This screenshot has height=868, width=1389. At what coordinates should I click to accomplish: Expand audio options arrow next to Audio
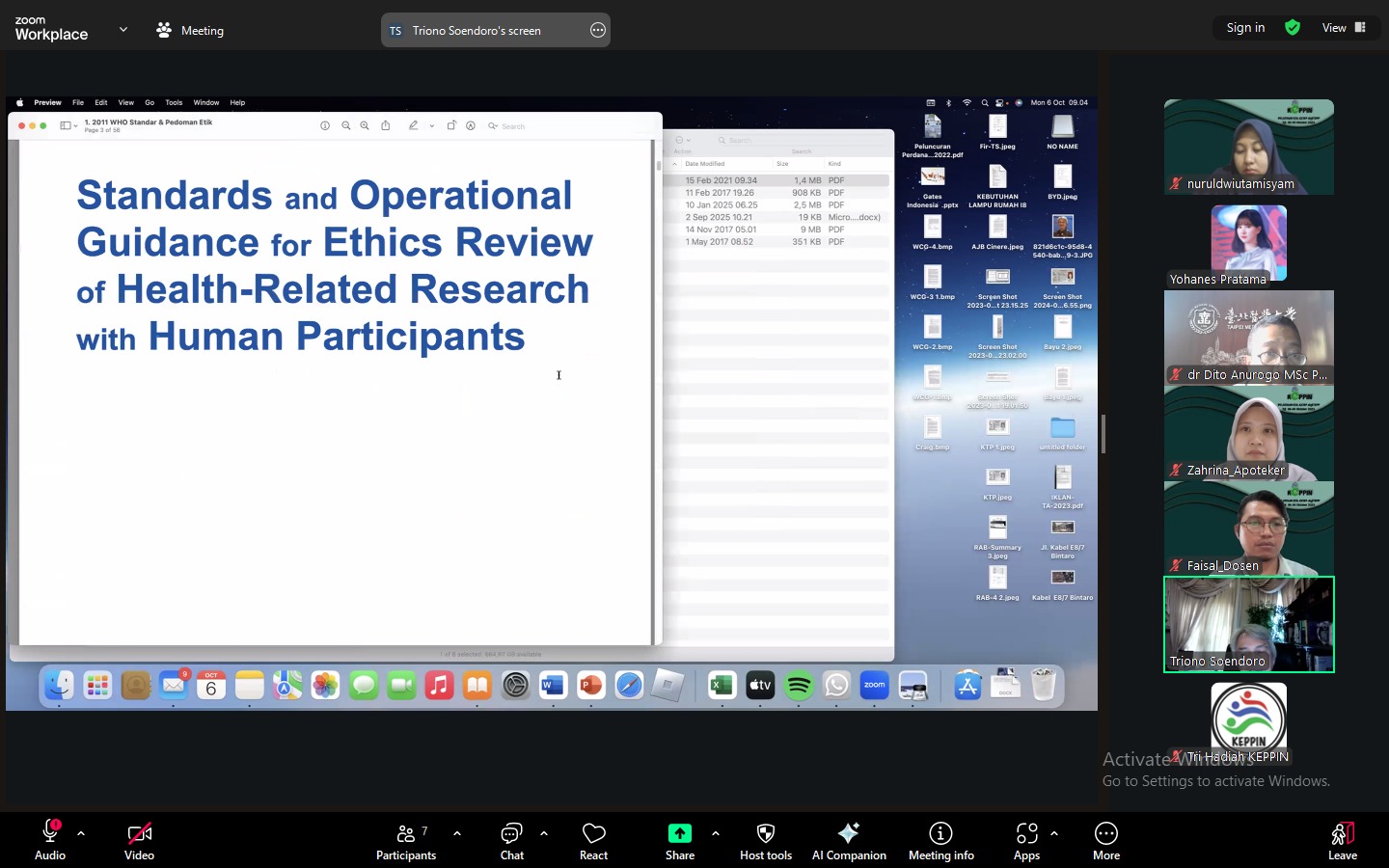[81, 833]
